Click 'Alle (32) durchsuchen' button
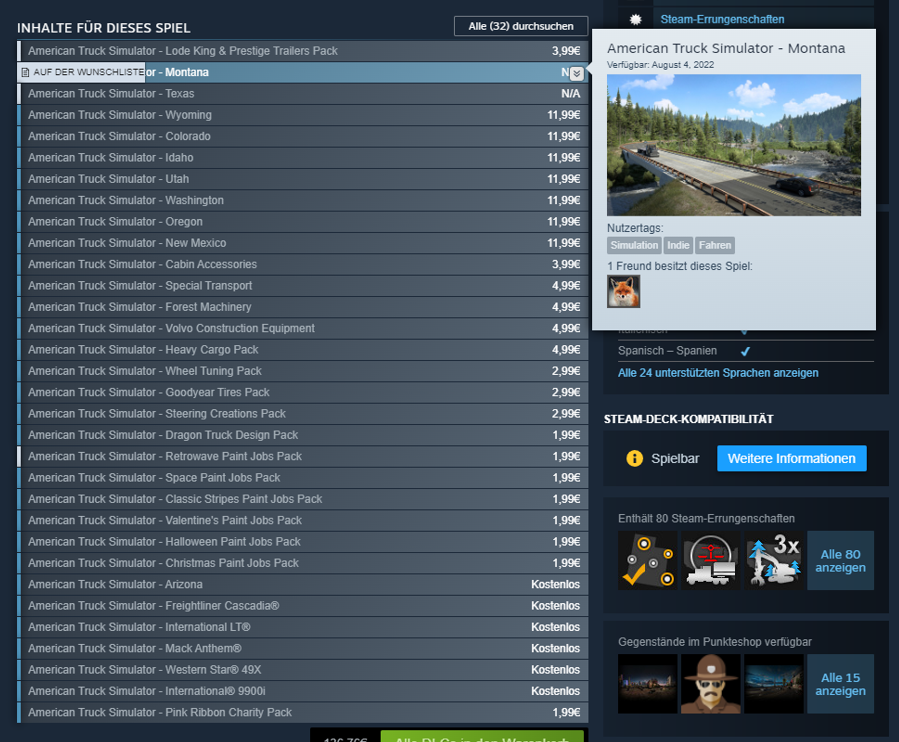The width and height of the screenshot is (899, 742). (x=521, y=26)
